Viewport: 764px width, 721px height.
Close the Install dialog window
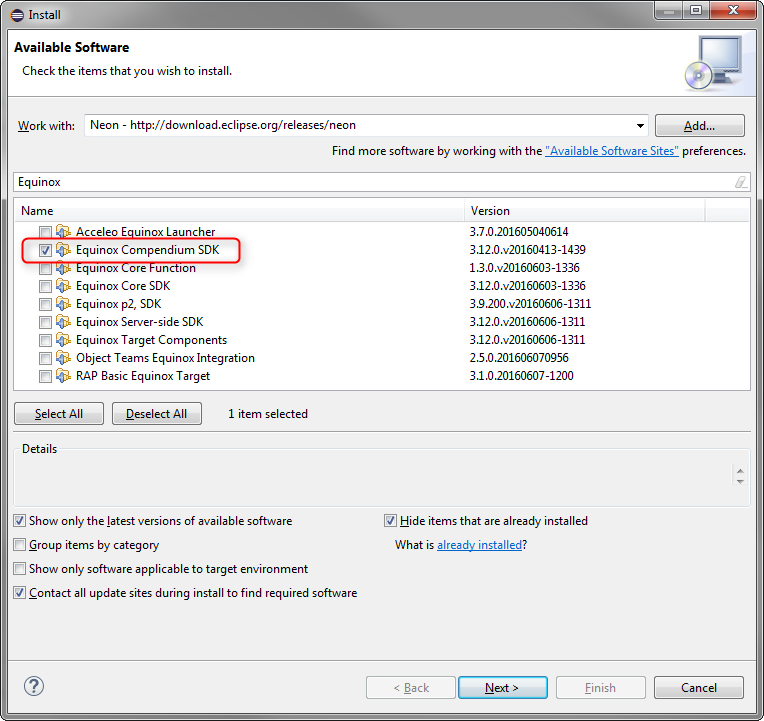[733, 10]
